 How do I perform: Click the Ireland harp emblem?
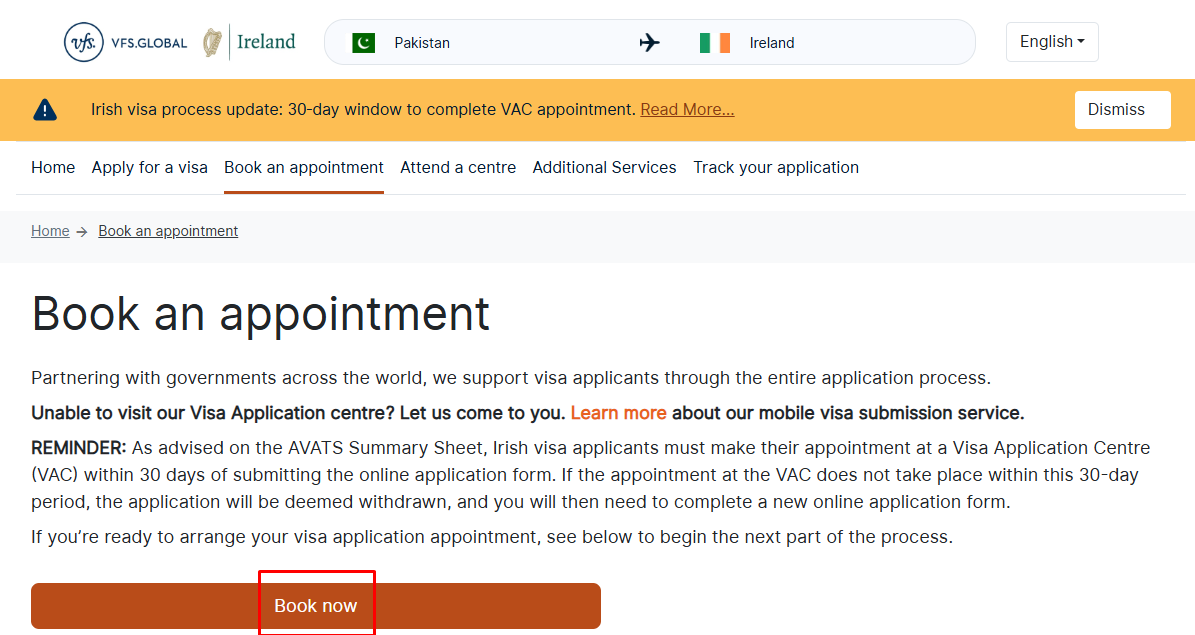pyautogui.click(x=213, y=42)
